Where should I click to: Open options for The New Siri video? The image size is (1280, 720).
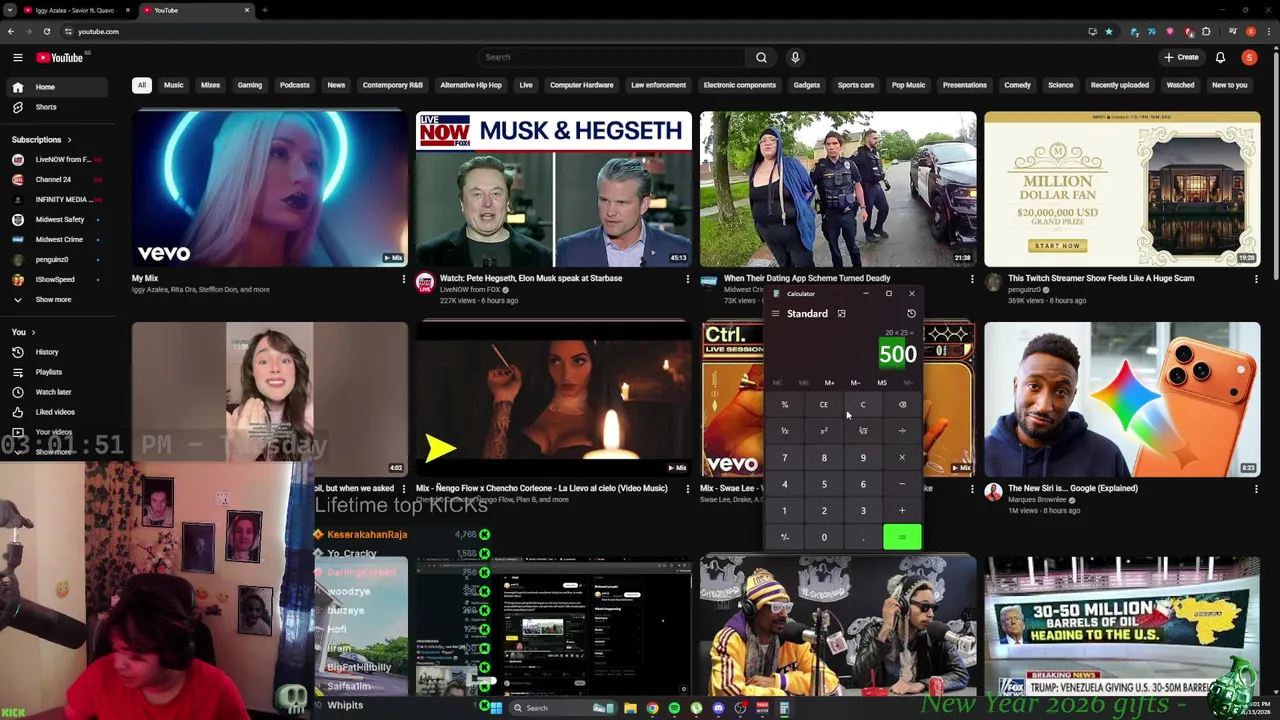pos(1256,490)
